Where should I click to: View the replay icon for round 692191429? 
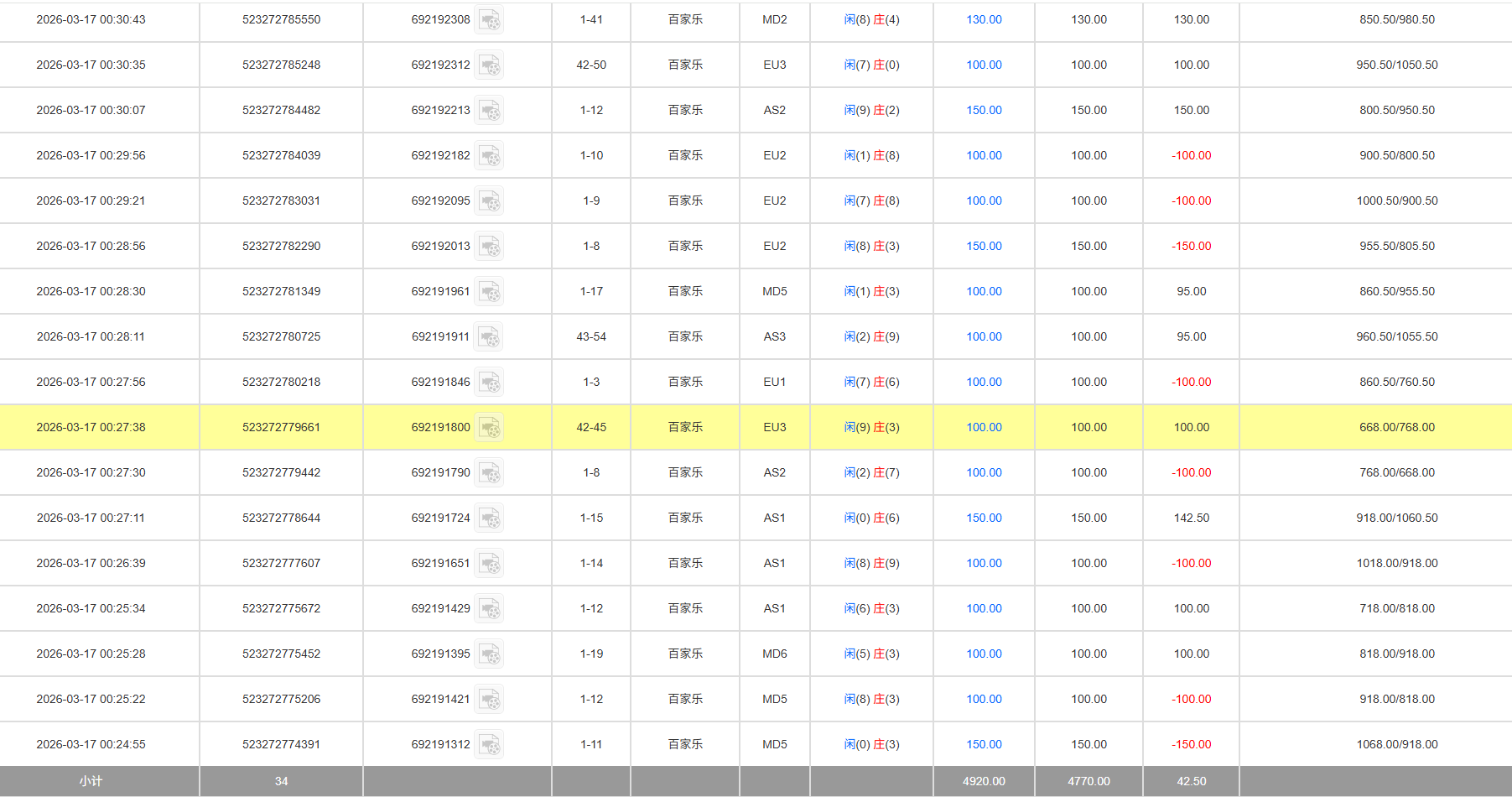(x=489, y=609)
